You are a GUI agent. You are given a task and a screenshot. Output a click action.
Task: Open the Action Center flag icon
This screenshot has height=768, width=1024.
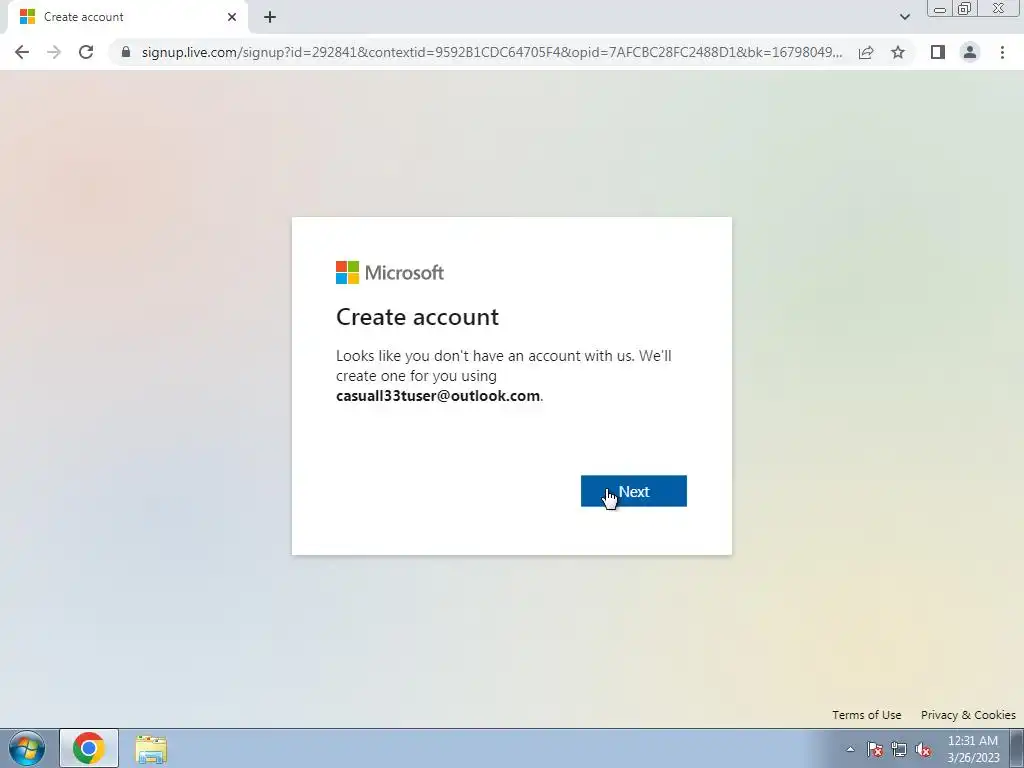[x=875, y=749]
